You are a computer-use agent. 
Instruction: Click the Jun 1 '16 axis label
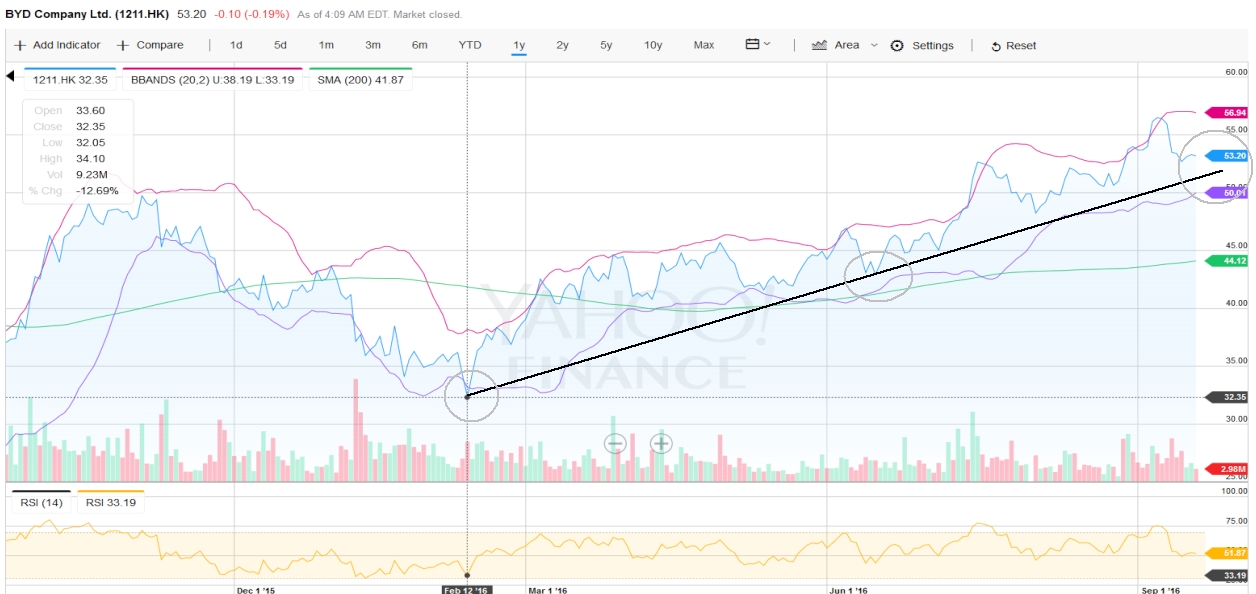[x=849, y=590]
